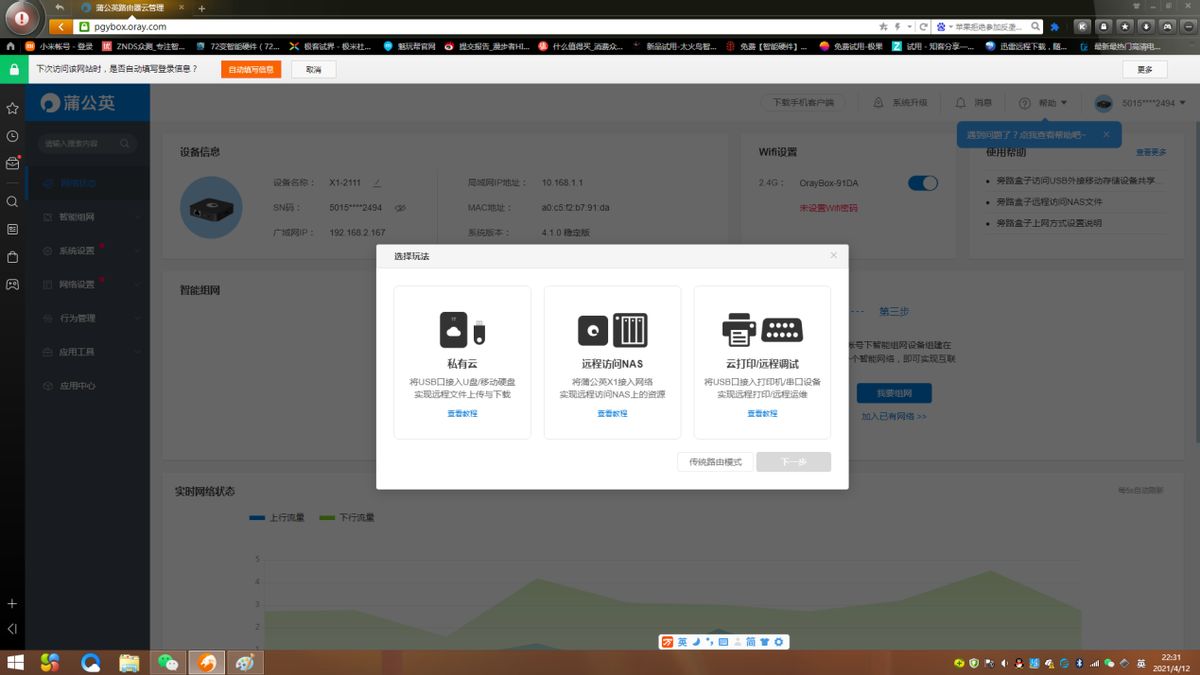Open the 72变智能硬件 bookmark
1200x675 pixels.
pos(238,46)
